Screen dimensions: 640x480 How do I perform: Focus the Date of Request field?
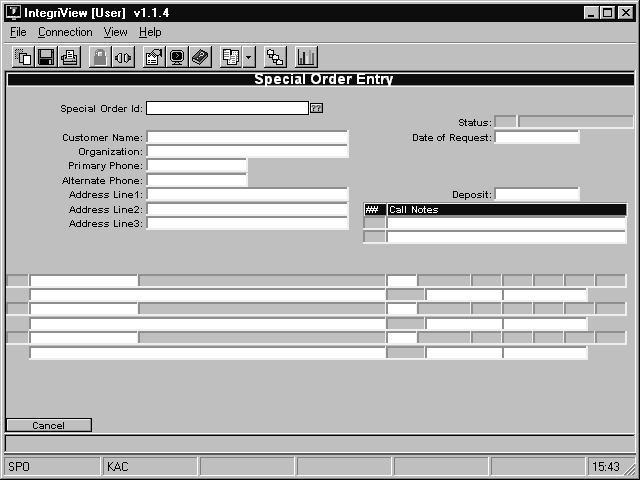coord(536,137)
